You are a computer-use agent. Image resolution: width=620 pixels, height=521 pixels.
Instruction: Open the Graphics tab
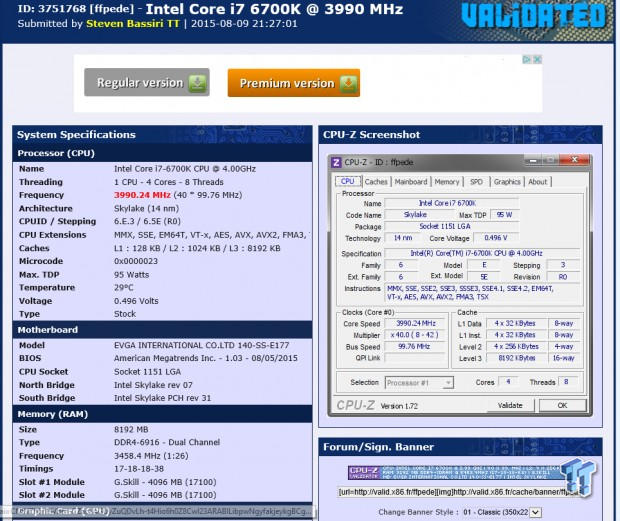coord(507,182)
